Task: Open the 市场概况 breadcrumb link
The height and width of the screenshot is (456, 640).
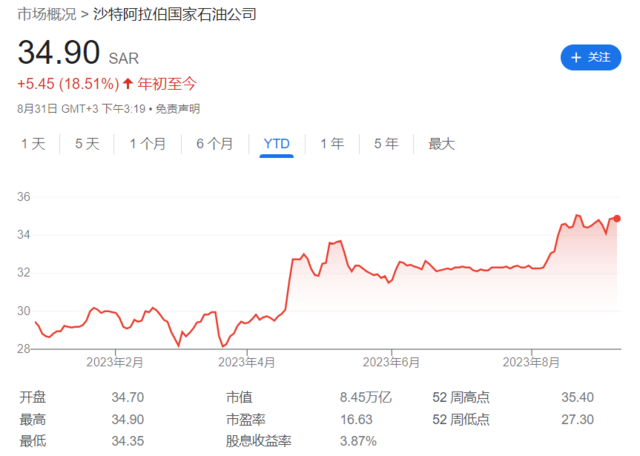Action: [47, 15]
